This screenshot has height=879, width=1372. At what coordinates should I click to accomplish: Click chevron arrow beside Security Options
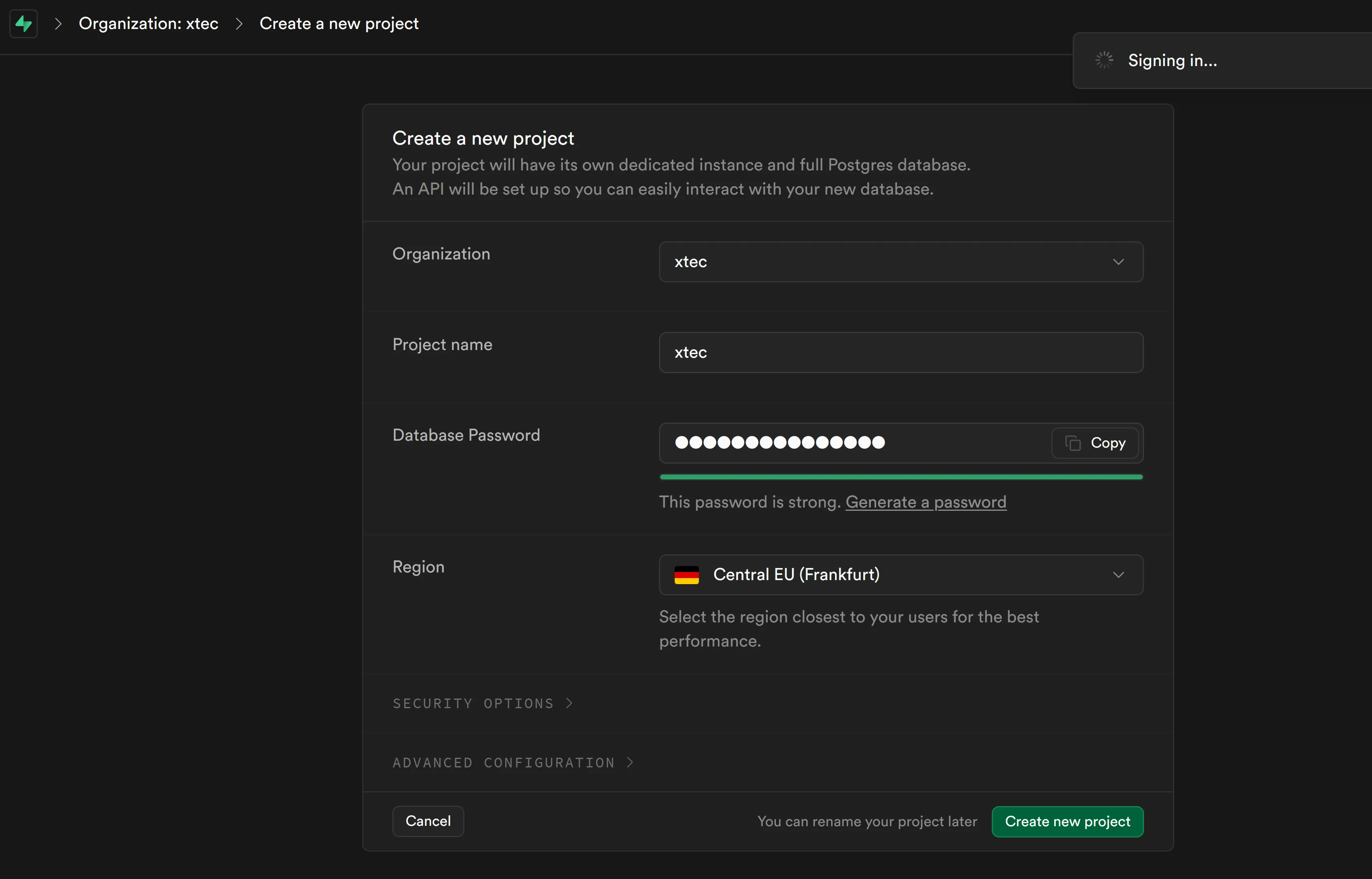pyautogui.click(x=569, y=703)
